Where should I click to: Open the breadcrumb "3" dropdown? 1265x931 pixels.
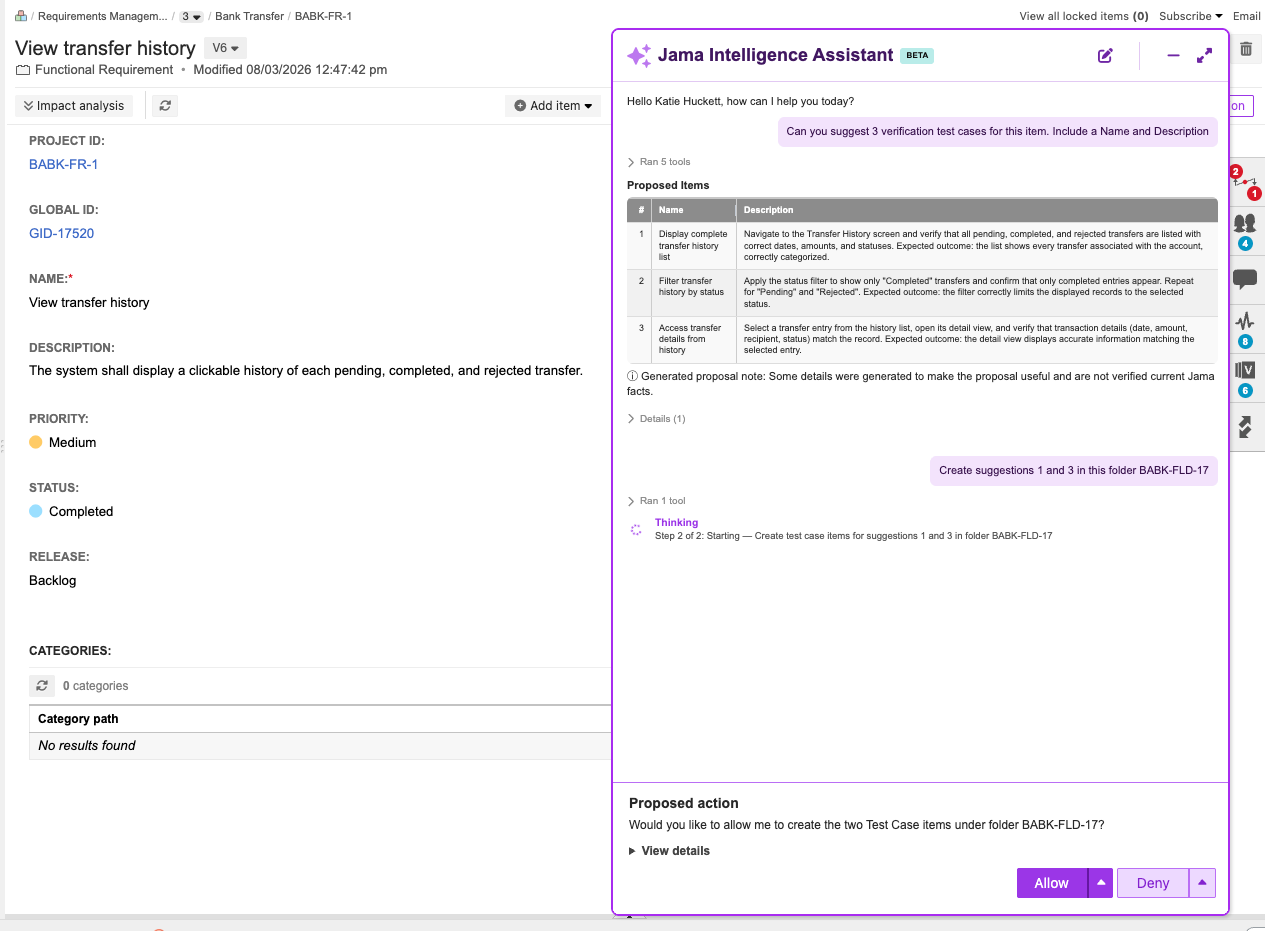tap(191, 16)
